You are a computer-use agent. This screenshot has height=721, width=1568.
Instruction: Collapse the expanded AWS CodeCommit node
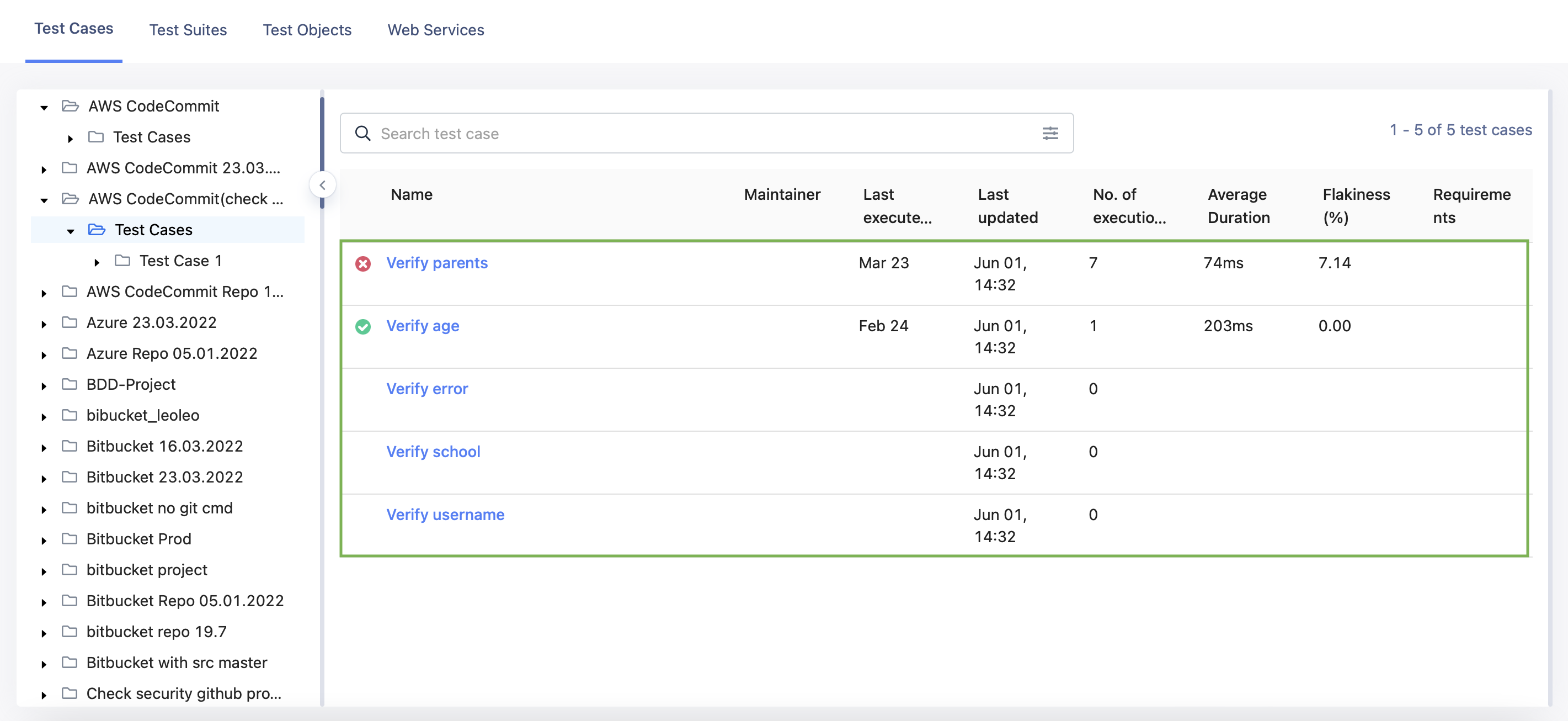(x=43, y=106)
